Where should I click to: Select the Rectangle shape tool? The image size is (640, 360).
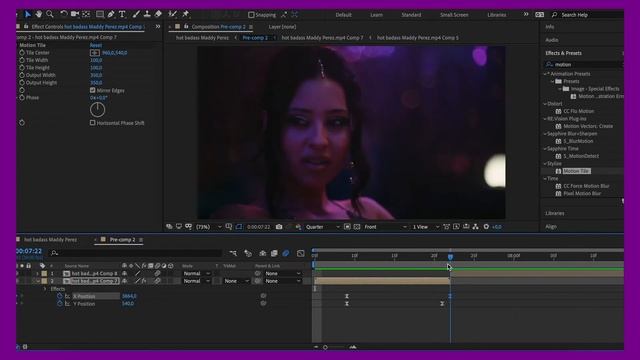point(100,14)
